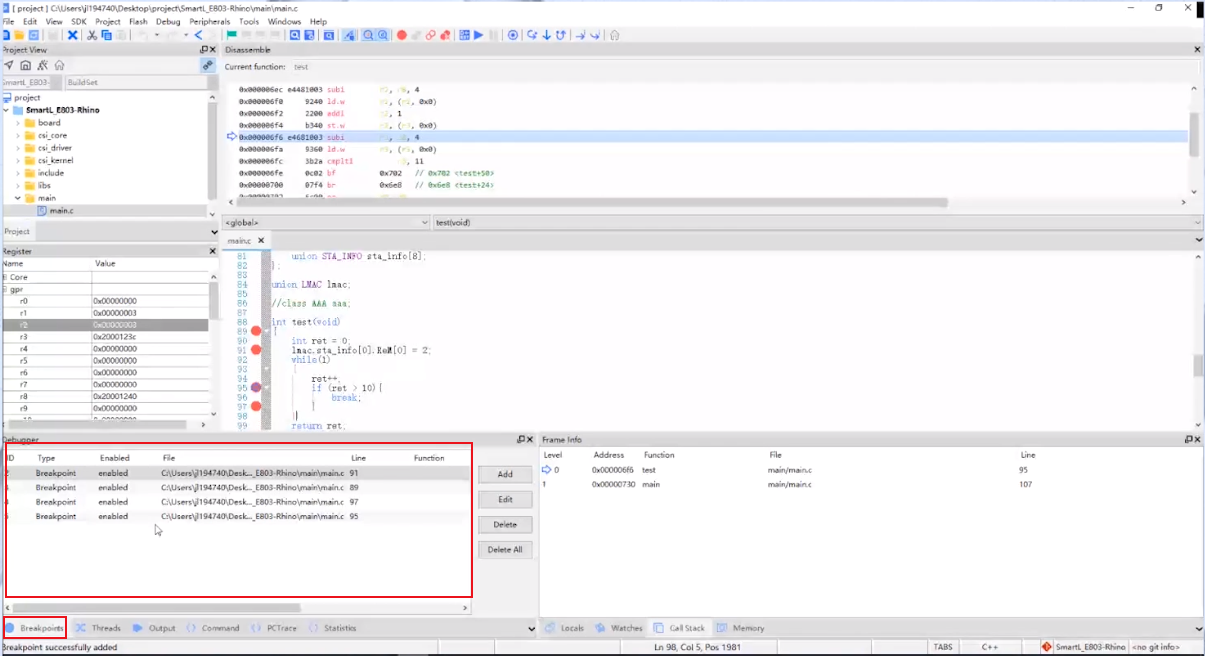Open the Debug menu
Image resolution: width=1205 pixels, height=656 pixels.
[168, 21]
